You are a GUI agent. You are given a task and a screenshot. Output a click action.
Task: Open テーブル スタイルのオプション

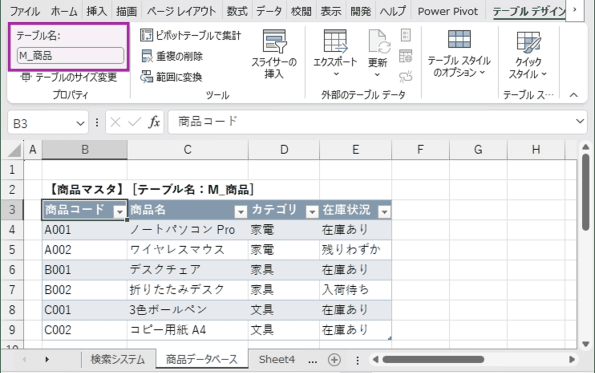point(459,54)
